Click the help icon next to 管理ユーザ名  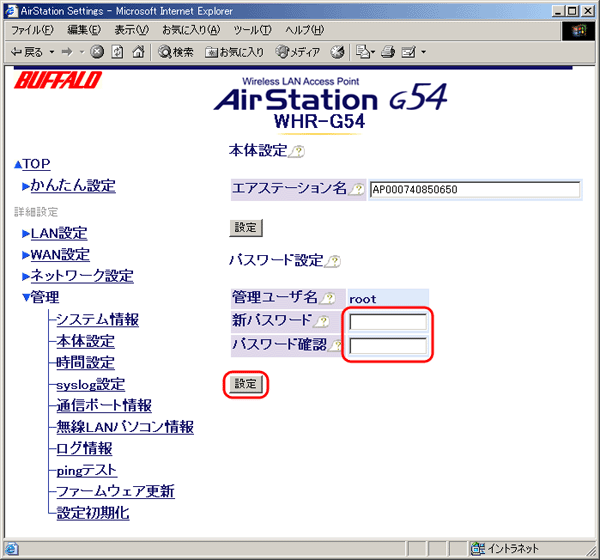click(x=327, y=298)
